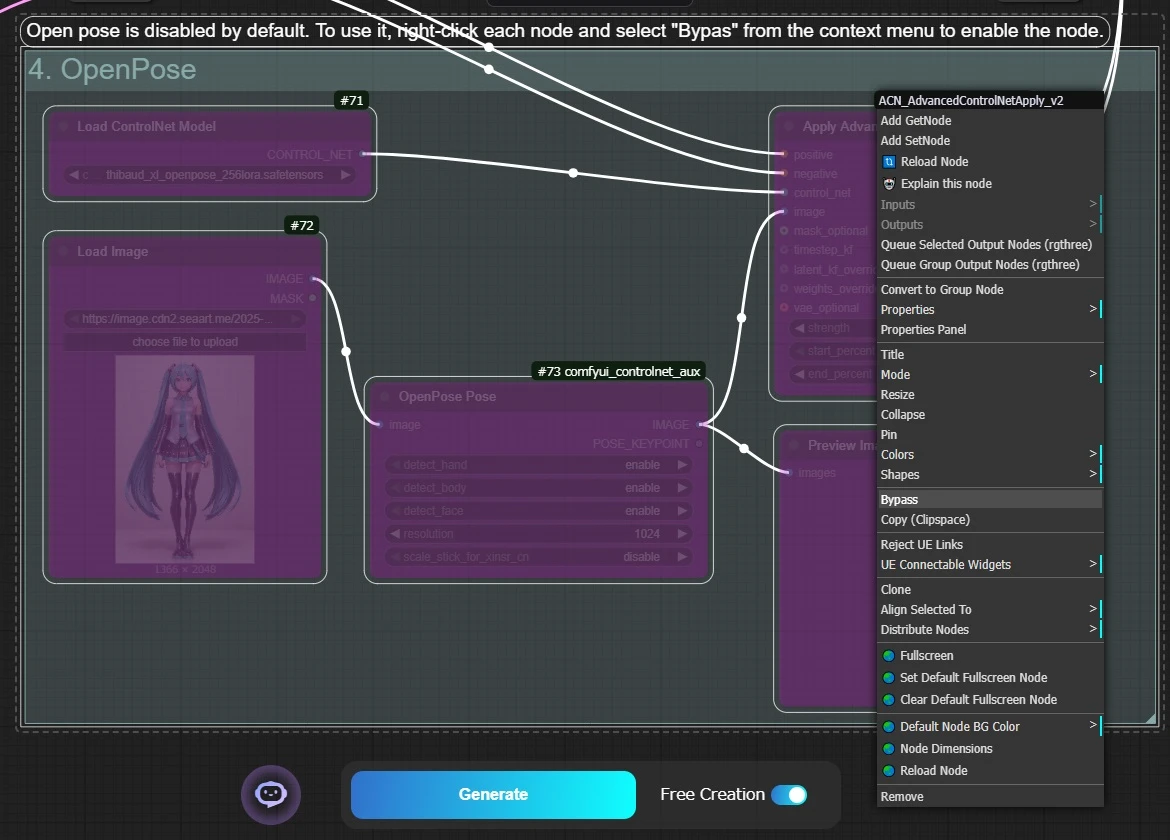Click the loaded anime character image thumbnail

[185, 459]
